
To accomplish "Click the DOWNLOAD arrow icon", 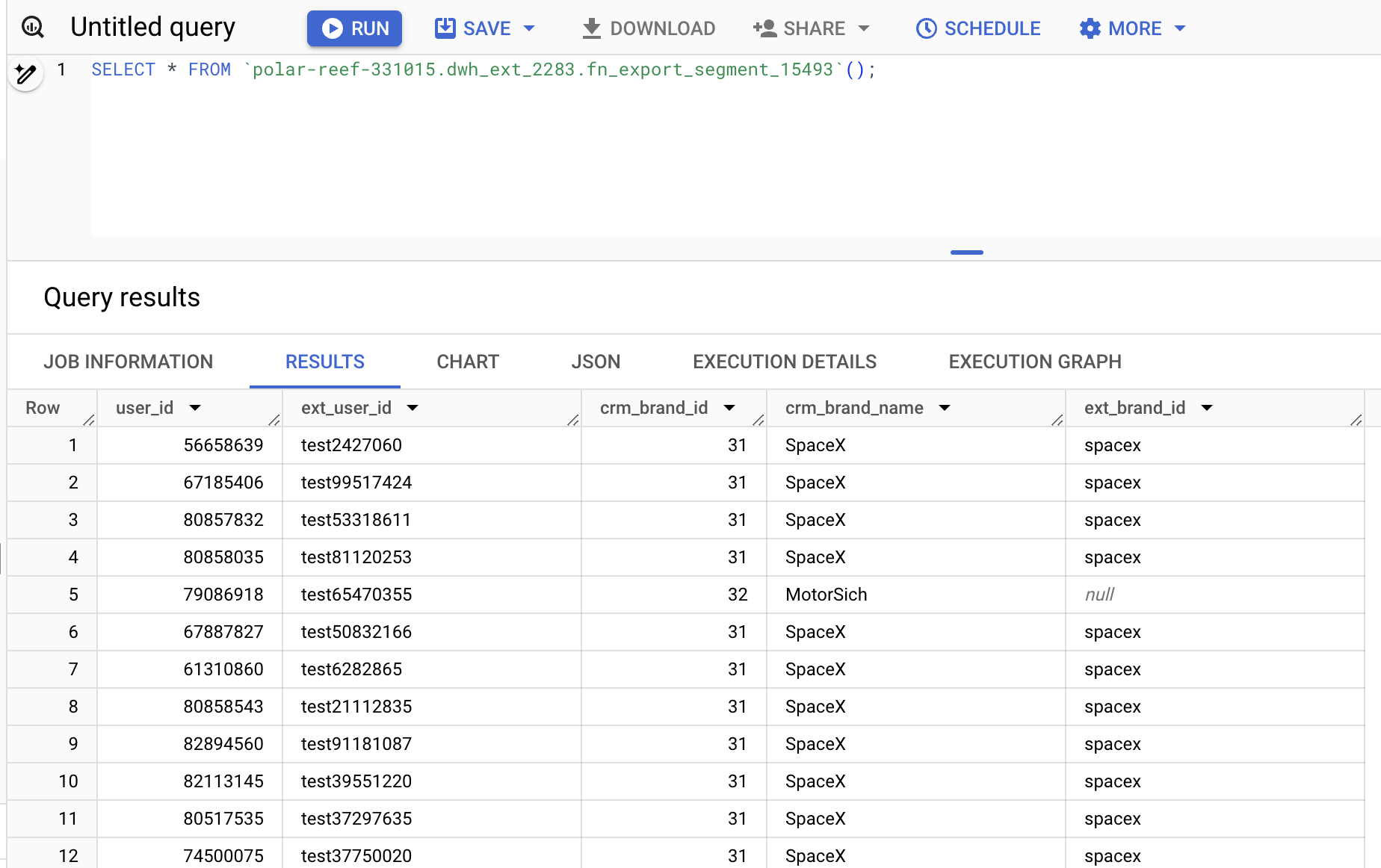I will [591, 28].
